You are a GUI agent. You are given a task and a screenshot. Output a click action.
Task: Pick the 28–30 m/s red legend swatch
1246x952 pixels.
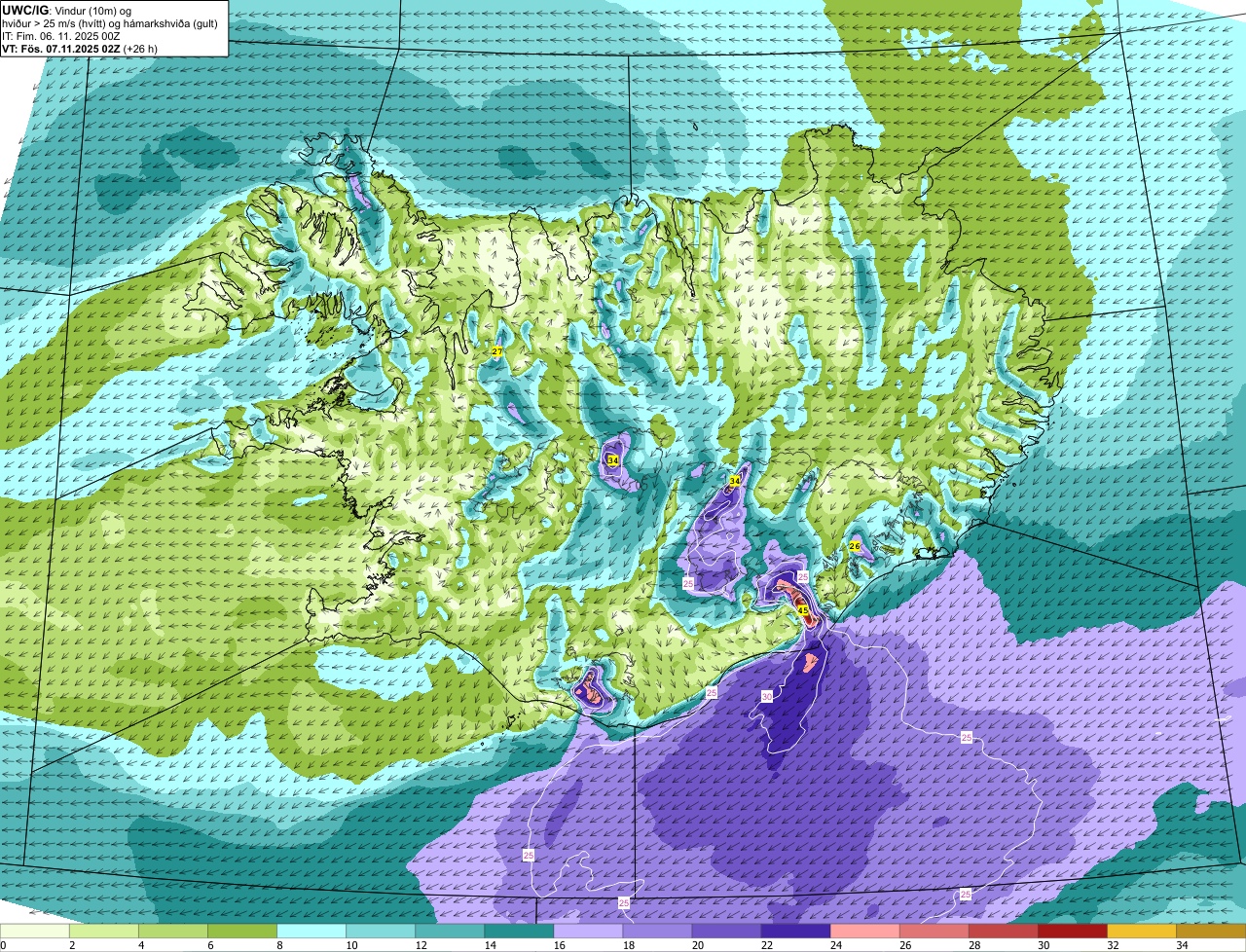[x=1003, y=931]
